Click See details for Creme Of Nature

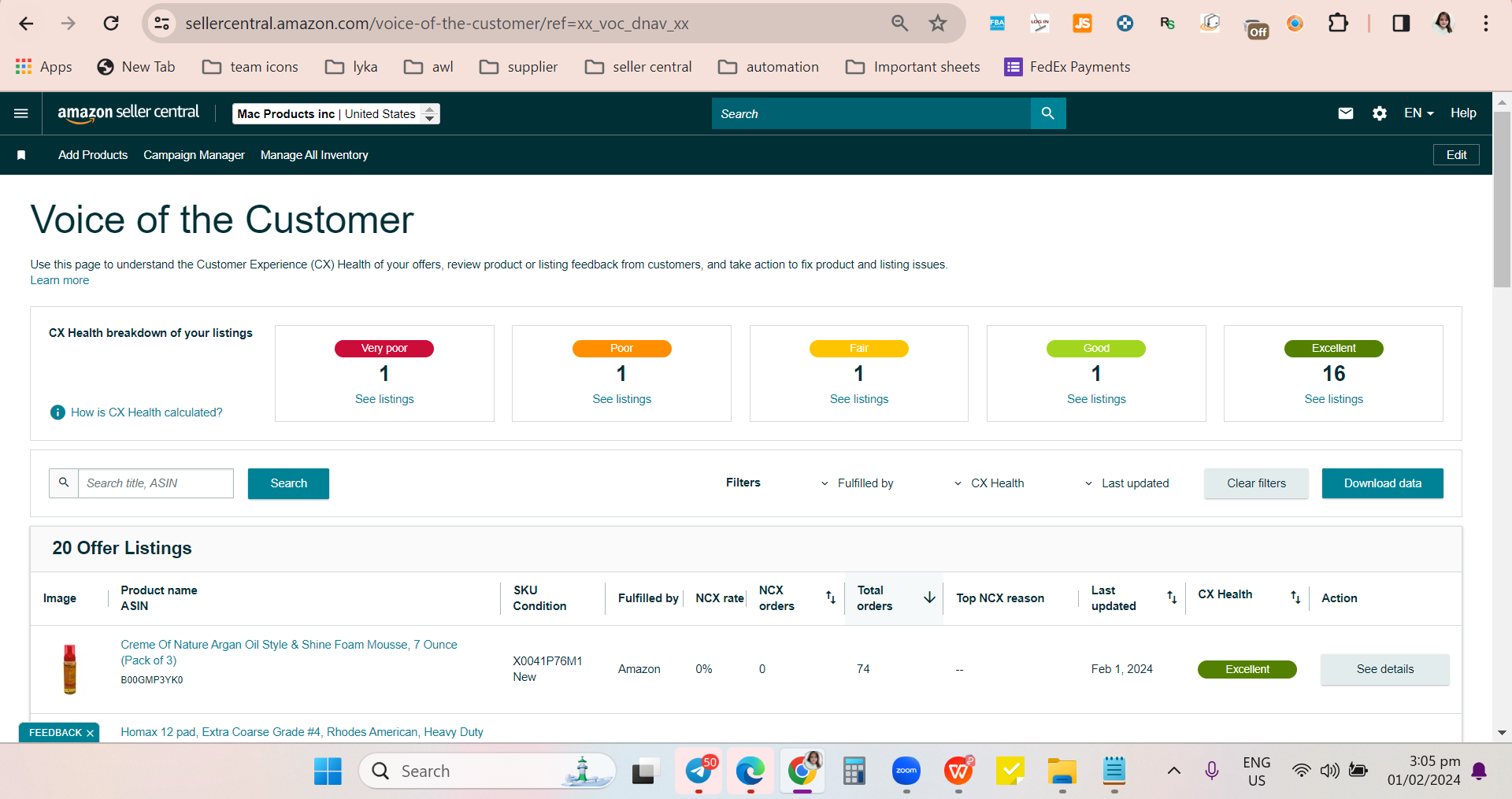pyautogui.click(x=1384, y=669)
